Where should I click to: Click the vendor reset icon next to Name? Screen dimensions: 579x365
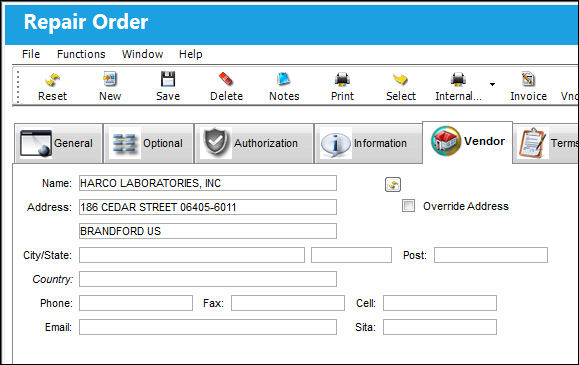pyautogui.click(x=393, y=184)
